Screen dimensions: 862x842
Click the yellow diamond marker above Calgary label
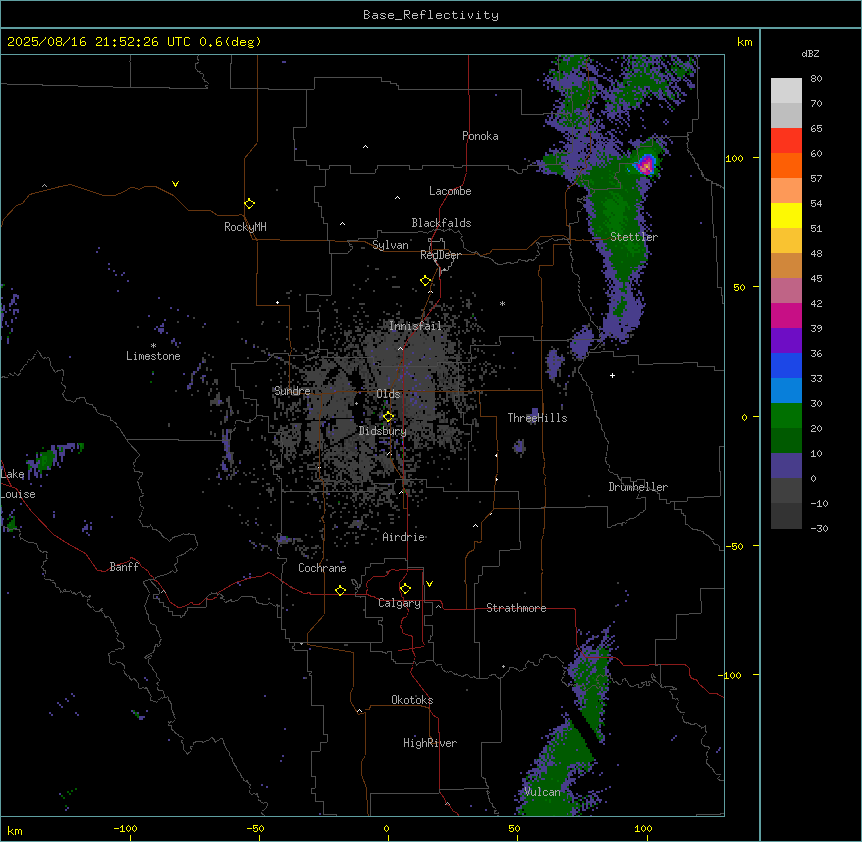(405, 589)
